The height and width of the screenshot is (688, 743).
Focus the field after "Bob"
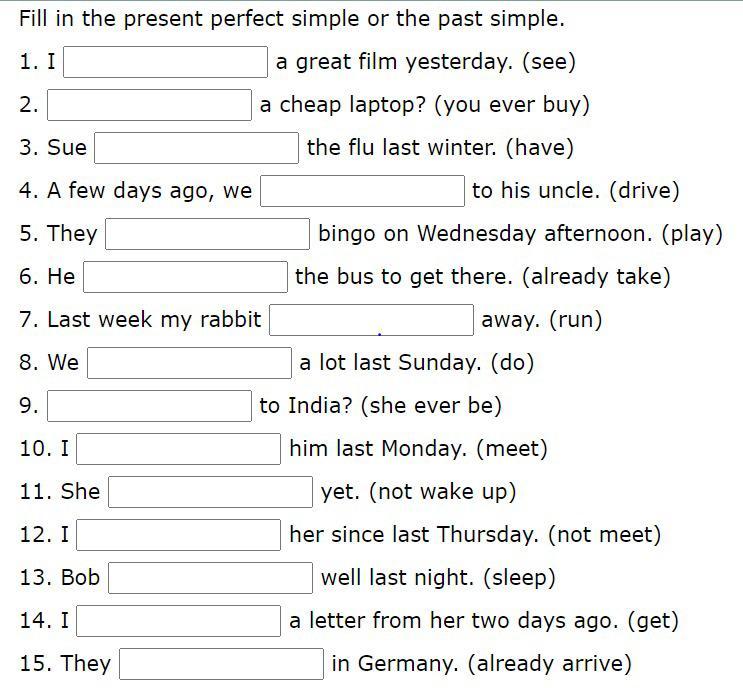211,578
